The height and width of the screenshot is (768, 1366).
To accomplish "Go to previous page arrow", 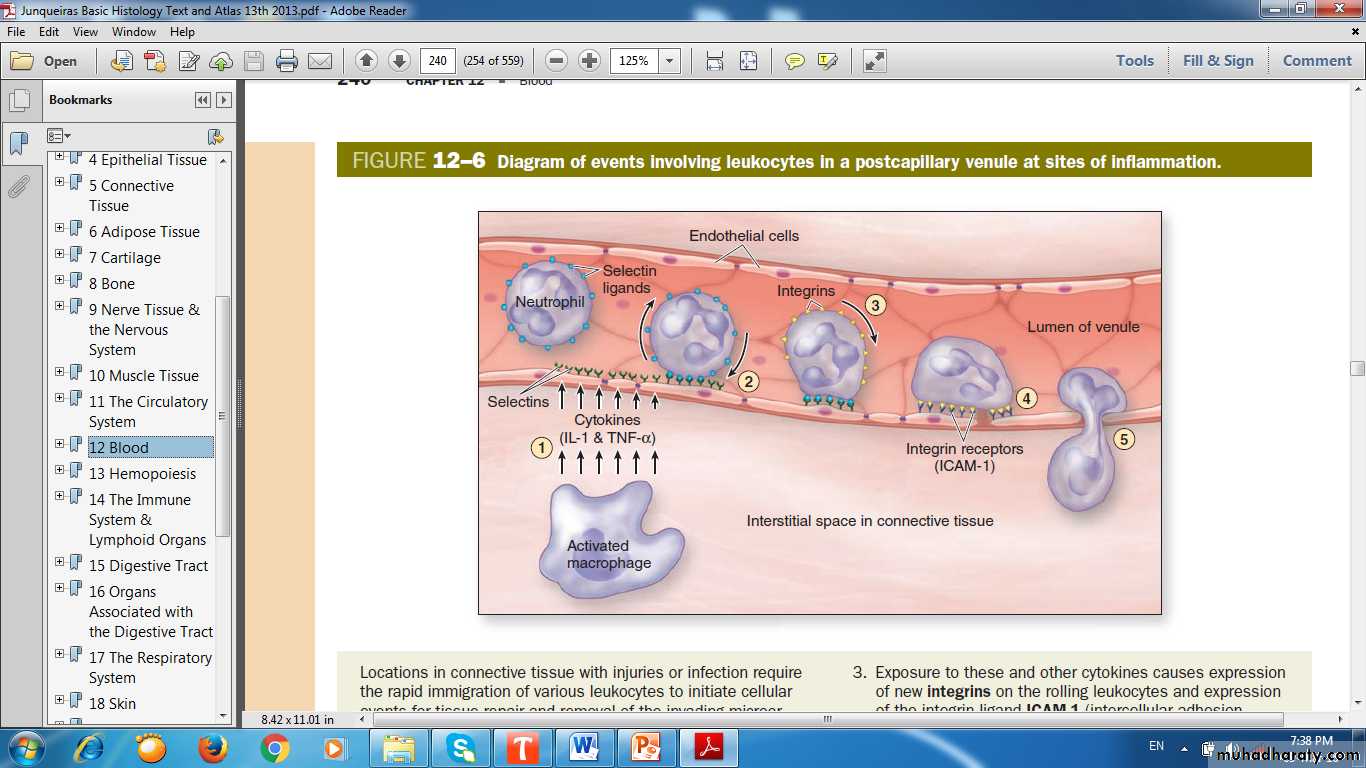I will tap(366, 61).
